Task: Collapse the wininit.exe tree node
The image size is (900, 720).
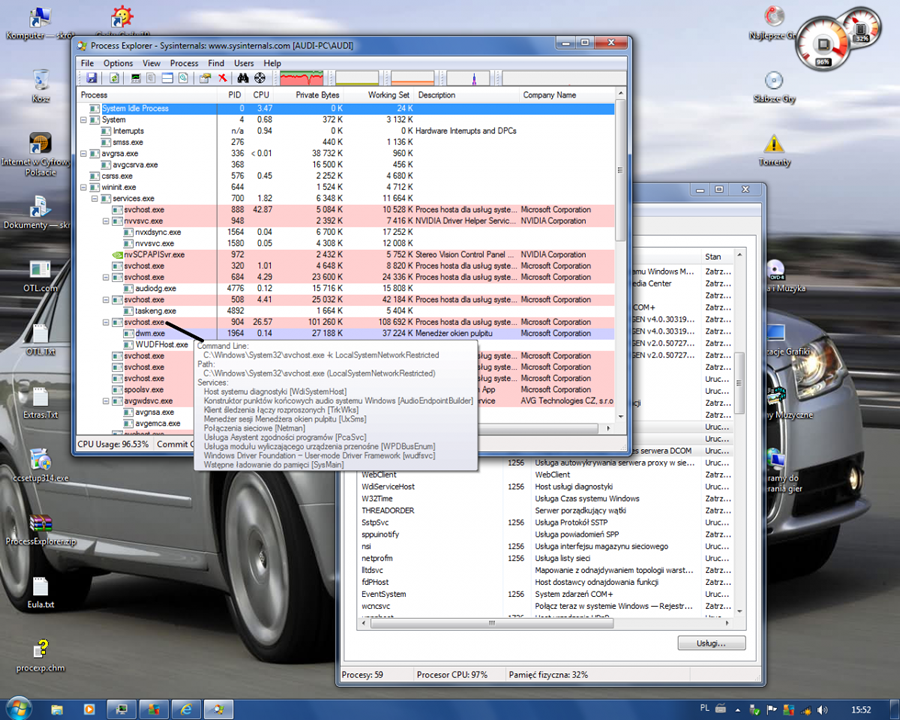Action: pos(83,188)
